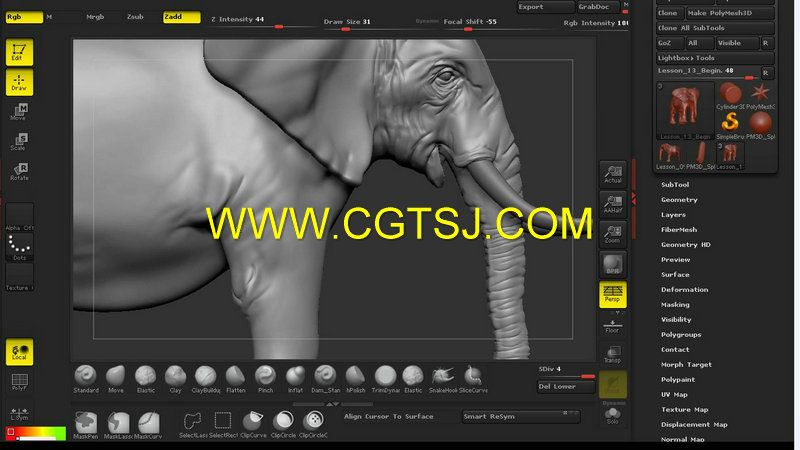Viewport: 800px width, 450px height.
Task: Open the Stroke type Dots selector
Action: coord(19,247)
